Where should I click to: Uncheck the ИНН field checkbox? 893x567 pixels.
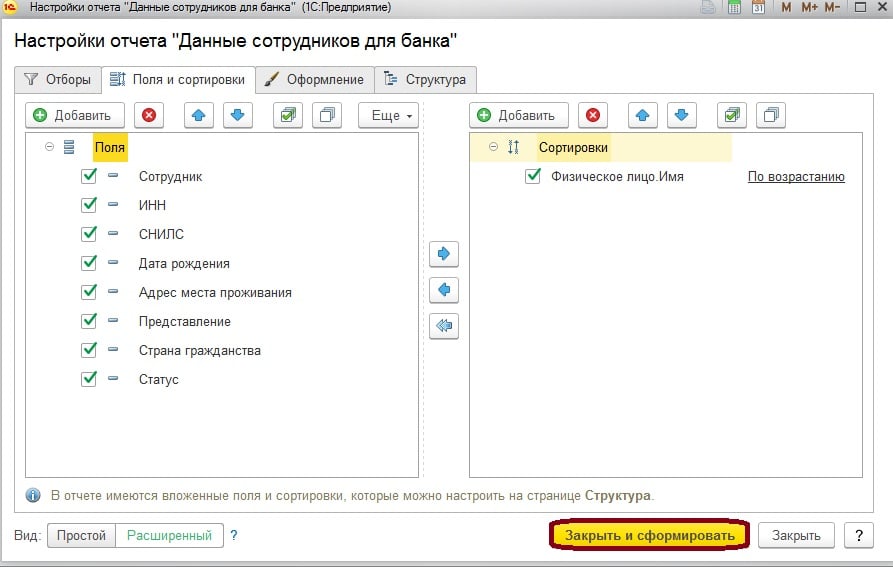tap(89, 205)
